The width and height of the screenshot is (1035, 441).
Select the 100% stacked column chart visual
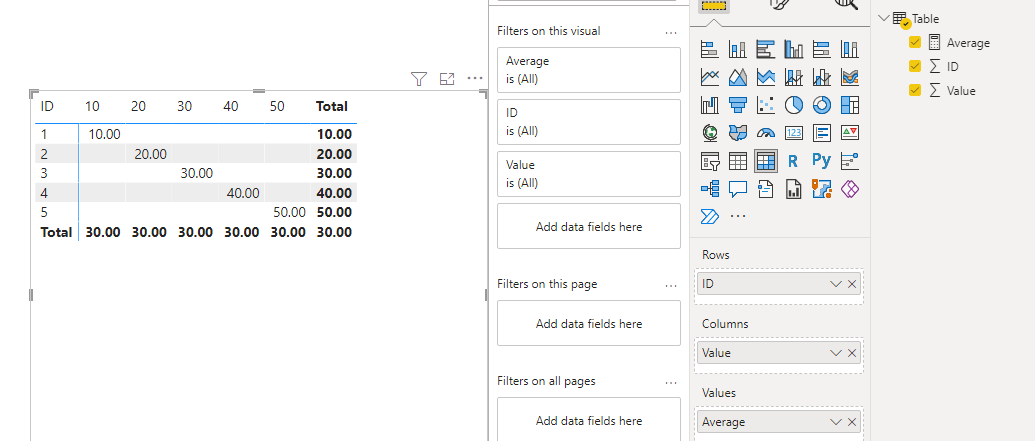pyautogui.click(x=850, y=49)
